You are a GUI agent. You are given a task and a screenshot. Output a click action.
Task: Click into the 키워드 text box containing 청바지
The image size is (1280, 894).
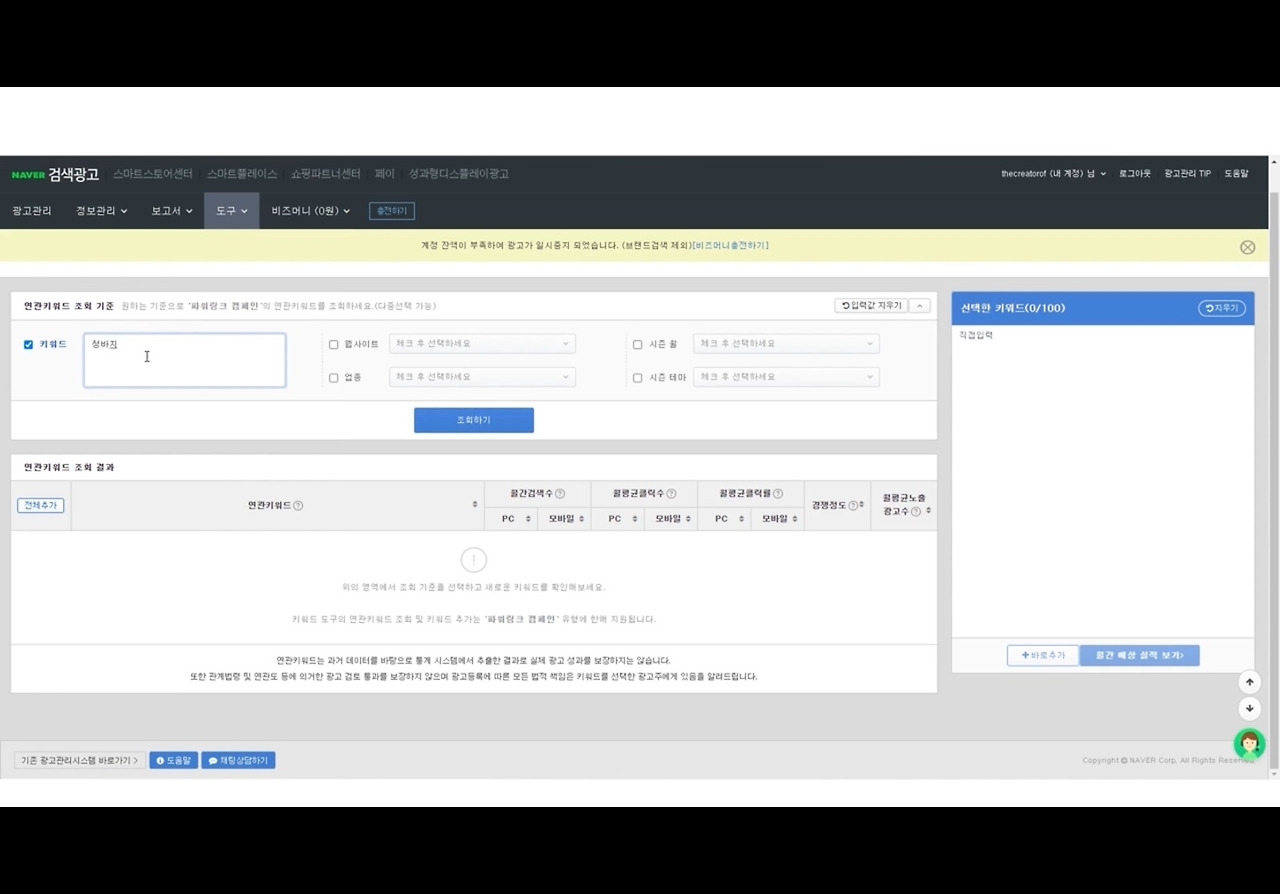(184, 360)
